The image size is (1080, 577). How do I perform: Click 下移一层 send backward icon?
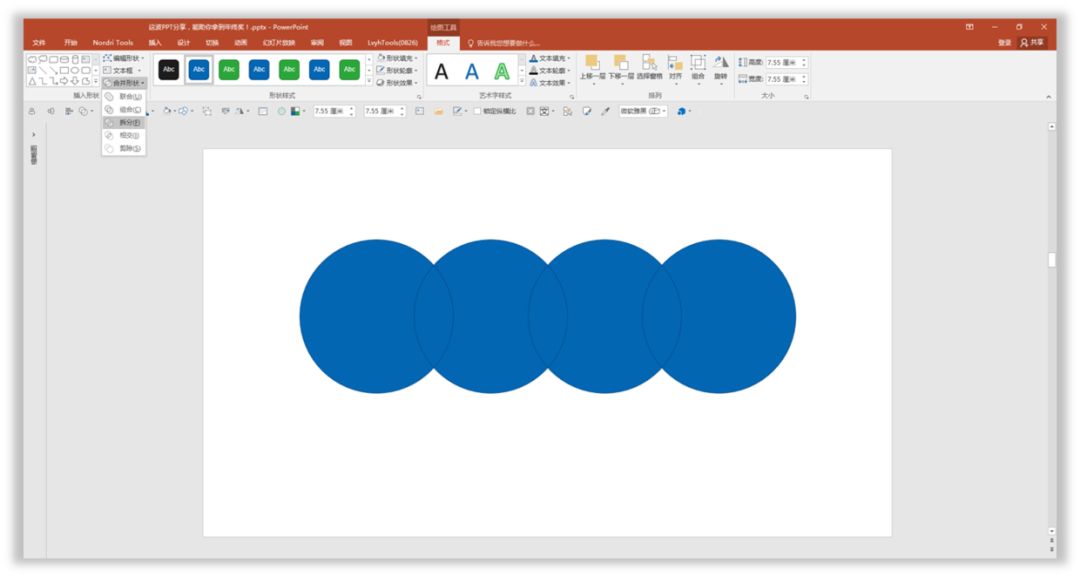pyautogui.click(x=621, y=63)
